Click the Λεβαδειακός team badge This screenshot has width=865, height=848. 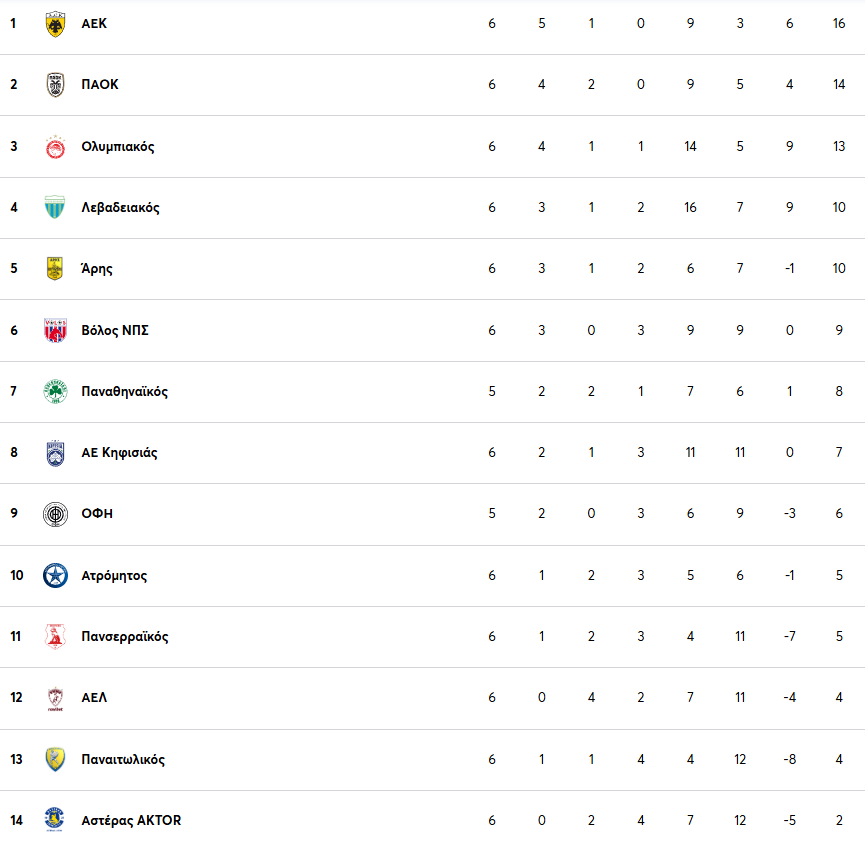[55, 208]
